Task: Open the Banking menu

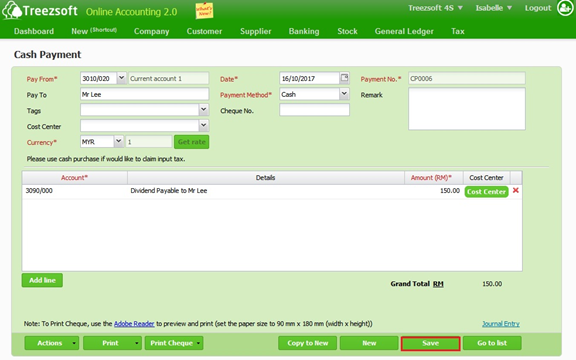Action: tap(304, 31)
